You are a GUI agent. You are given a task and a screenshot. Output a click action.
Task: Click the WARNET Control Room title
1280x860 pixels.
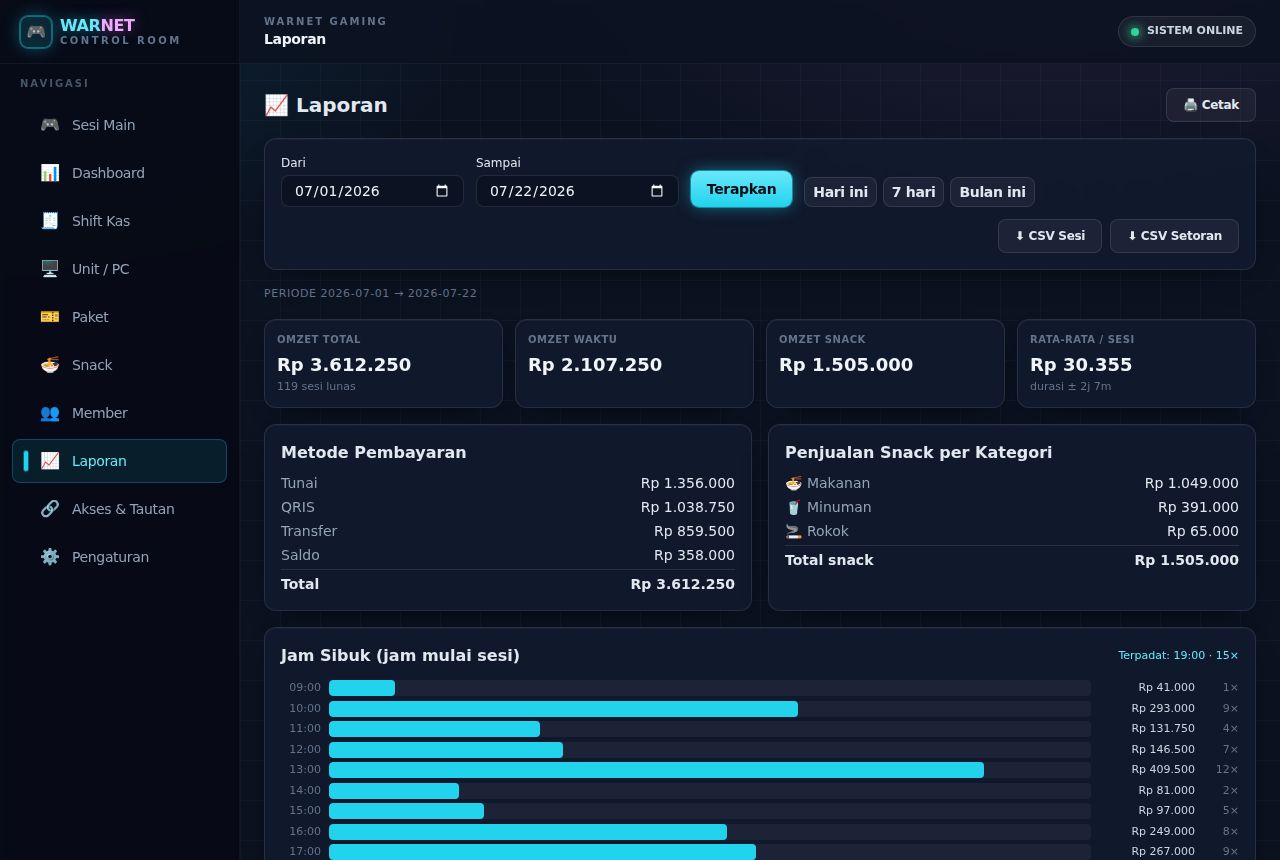(120, 32)
